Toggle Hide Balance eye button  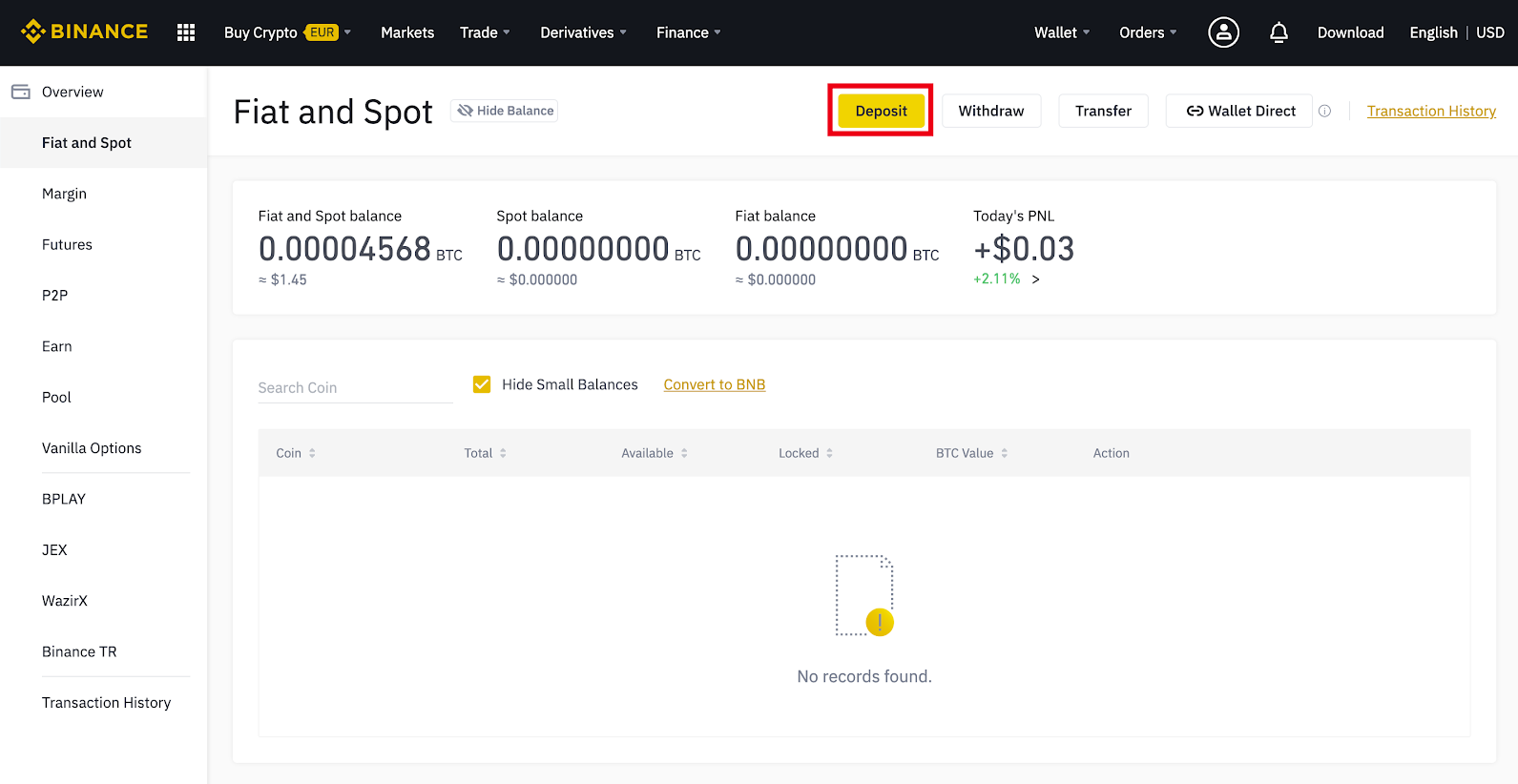pos(504,111)
